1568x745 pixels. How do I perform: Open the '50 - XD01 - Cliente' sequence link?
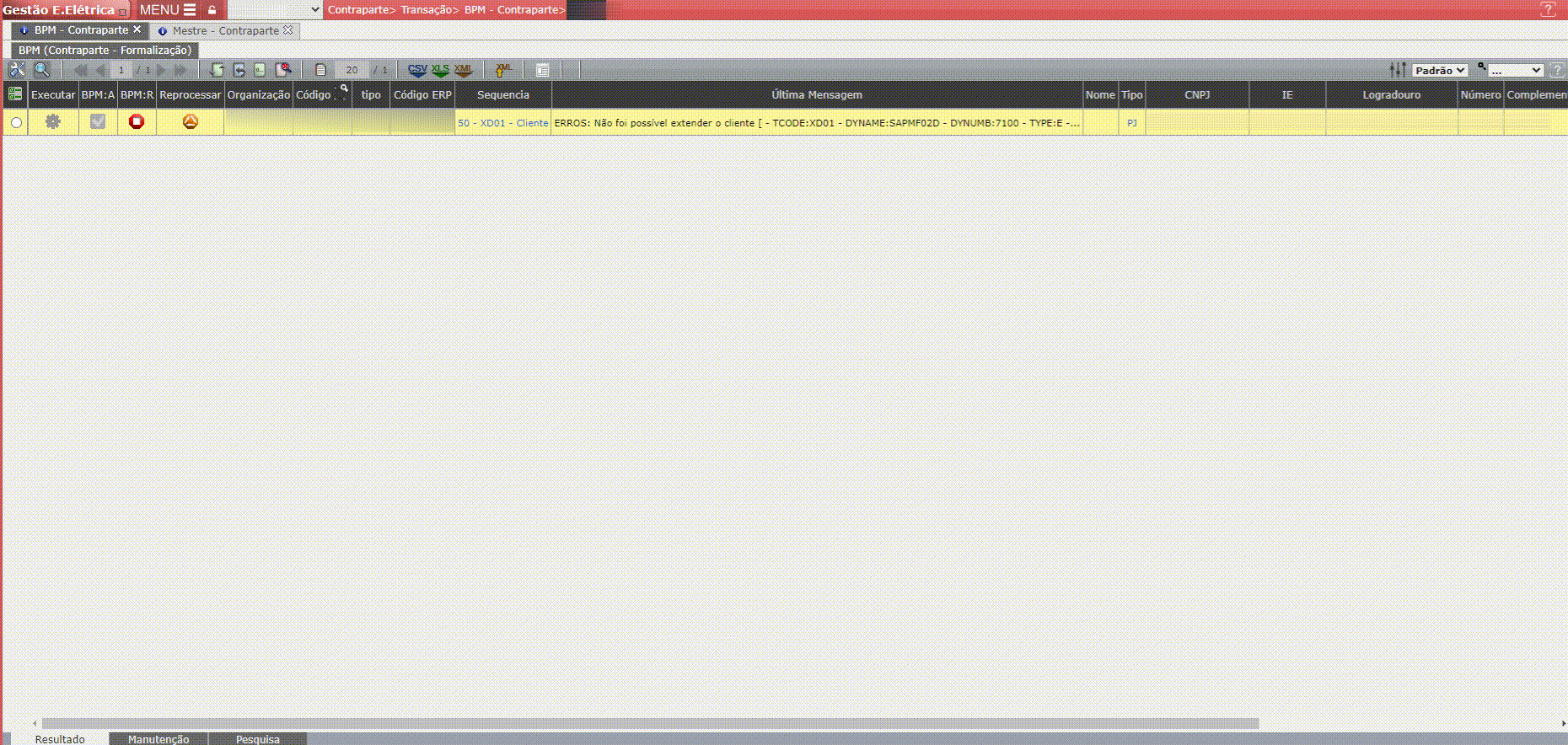pos(502,123)
